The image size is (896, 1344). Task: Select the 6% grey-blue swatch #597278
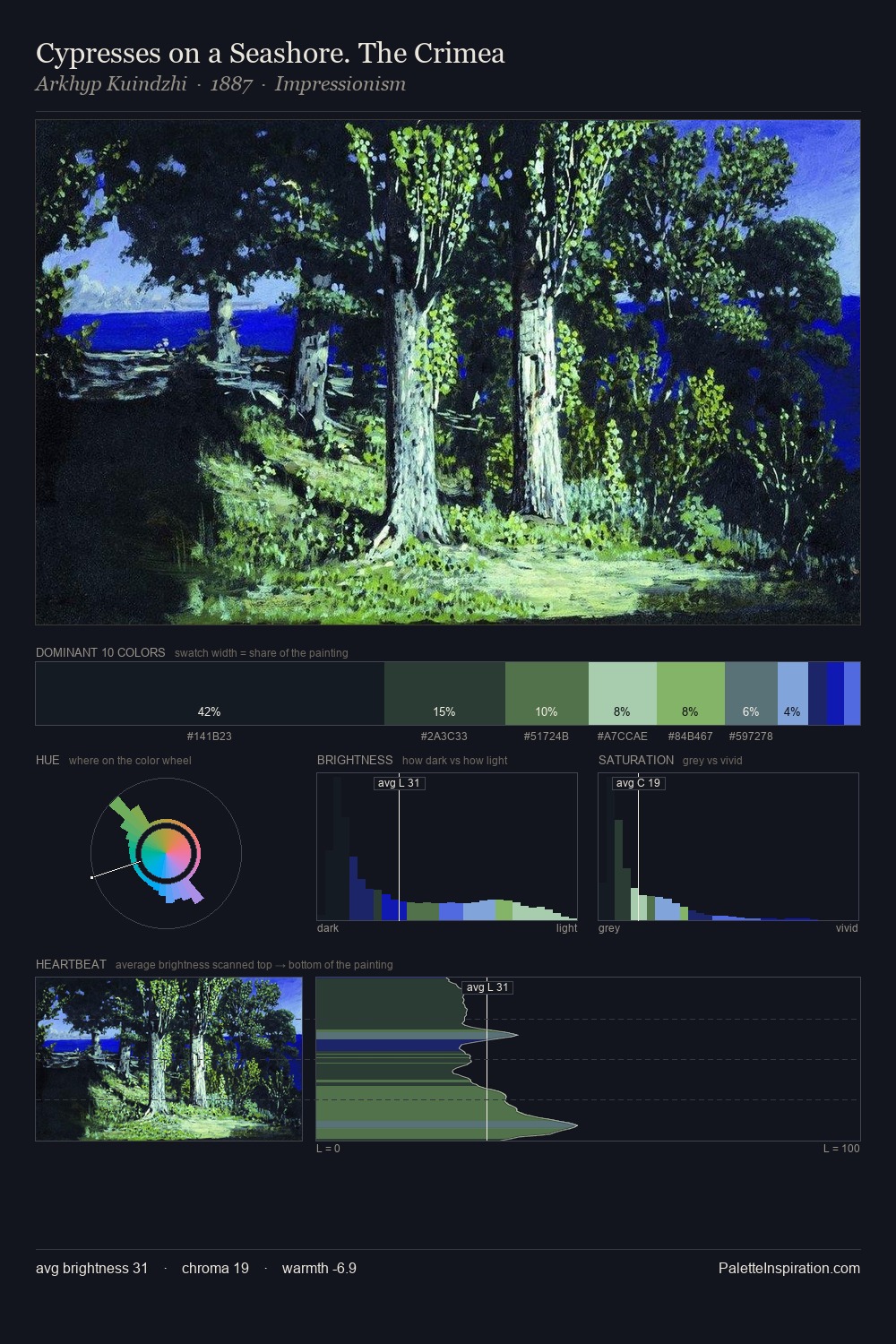pos(751,694)
